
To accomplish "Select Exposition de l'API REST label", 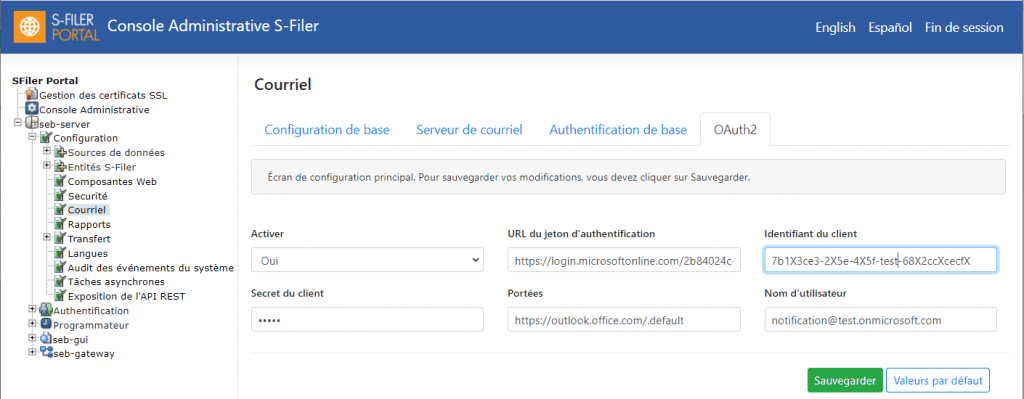I will point(127,296).
